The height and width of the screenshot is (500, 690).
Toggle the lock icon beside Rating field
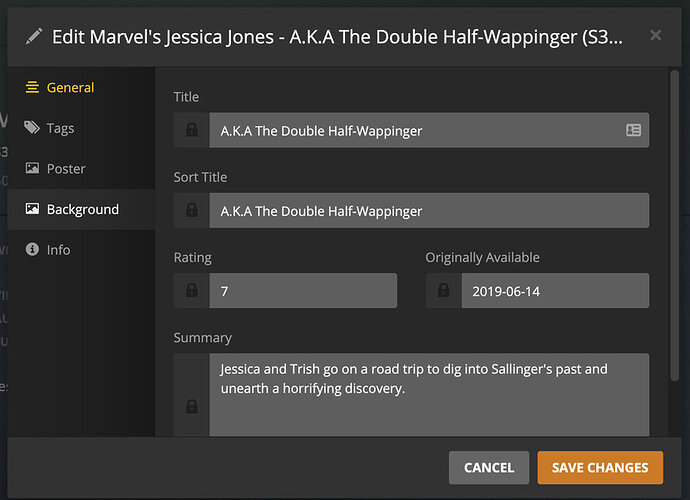(191, 290)
